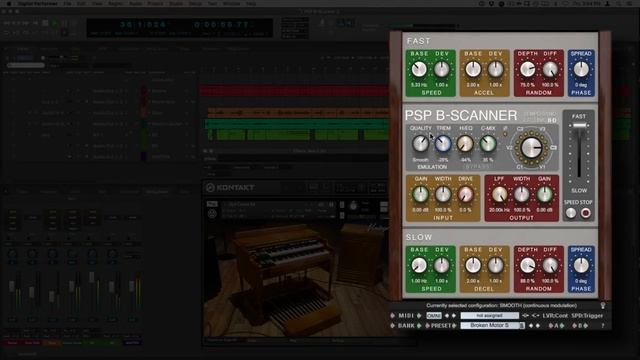Click the SLOW RANDOM DIFF knob
The height and width of the screenshot is (360, 640).
[x=550, y=265]
